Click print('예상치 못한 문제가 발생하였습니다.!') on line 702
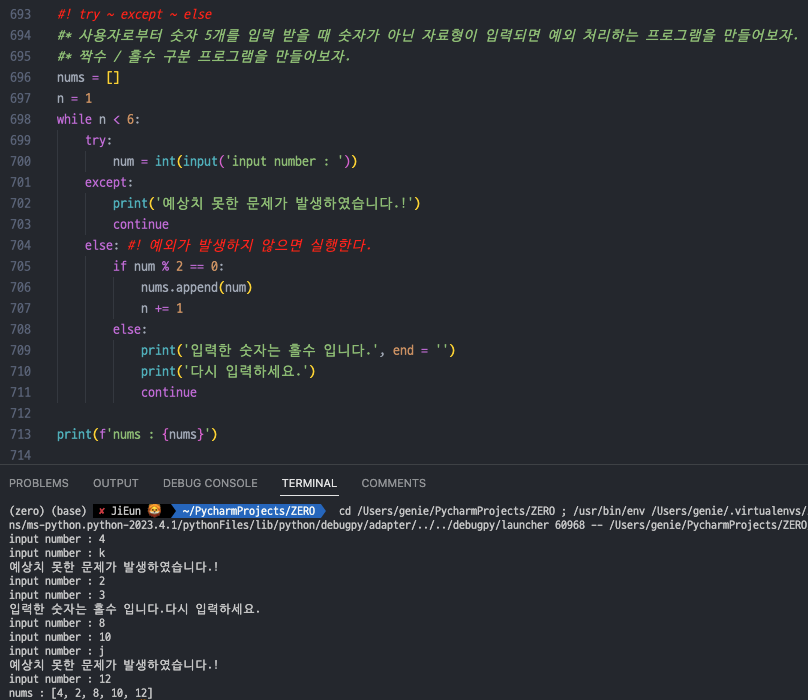Viewport: 808px width, 700px height. tap(266, 204)
